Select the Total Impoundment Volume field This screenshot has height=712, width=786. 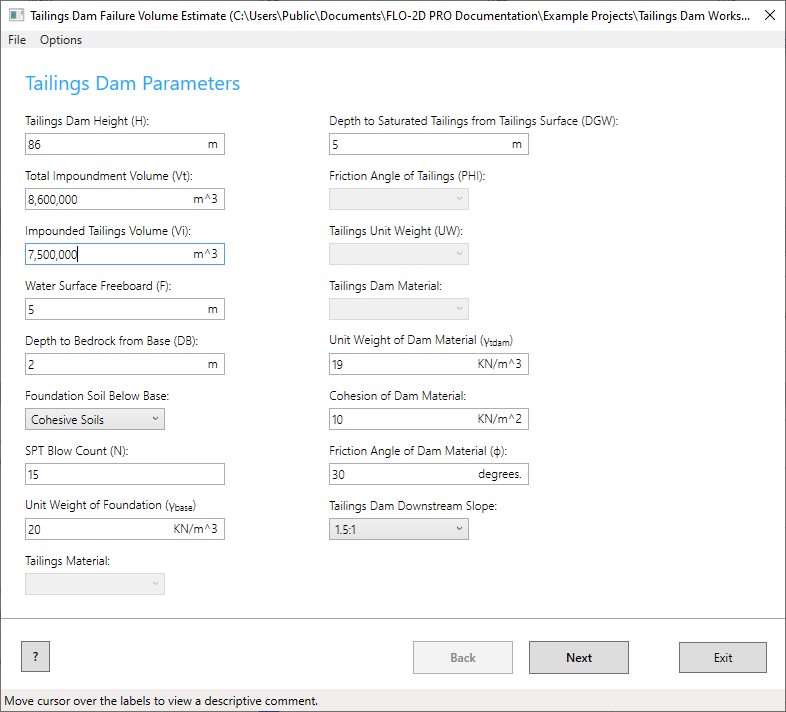(108, 200)
